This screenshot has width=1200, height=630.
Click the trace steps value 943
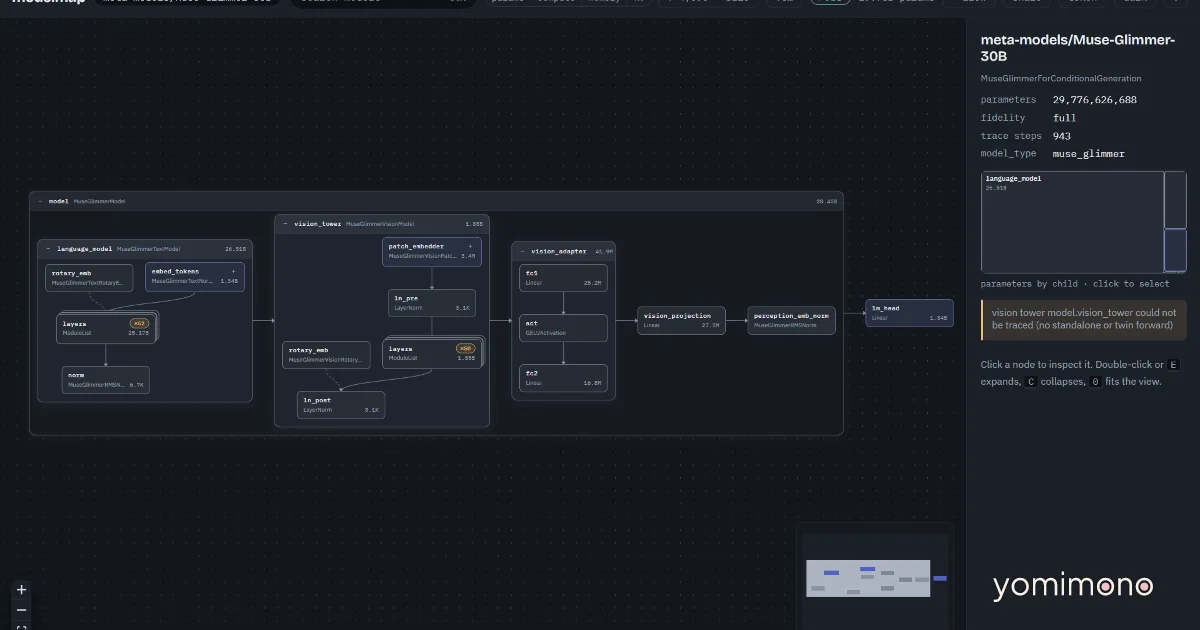point(1061,136)
